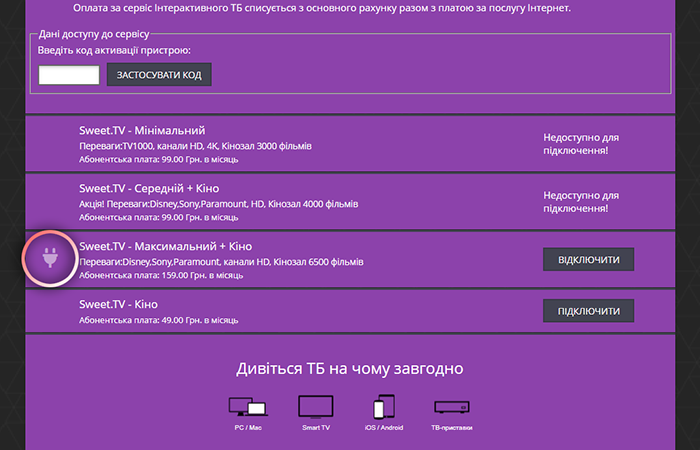Click the plug icon beside Максимальний + Кіно
The image size is (700, 450).
click(x=50, y=258)
